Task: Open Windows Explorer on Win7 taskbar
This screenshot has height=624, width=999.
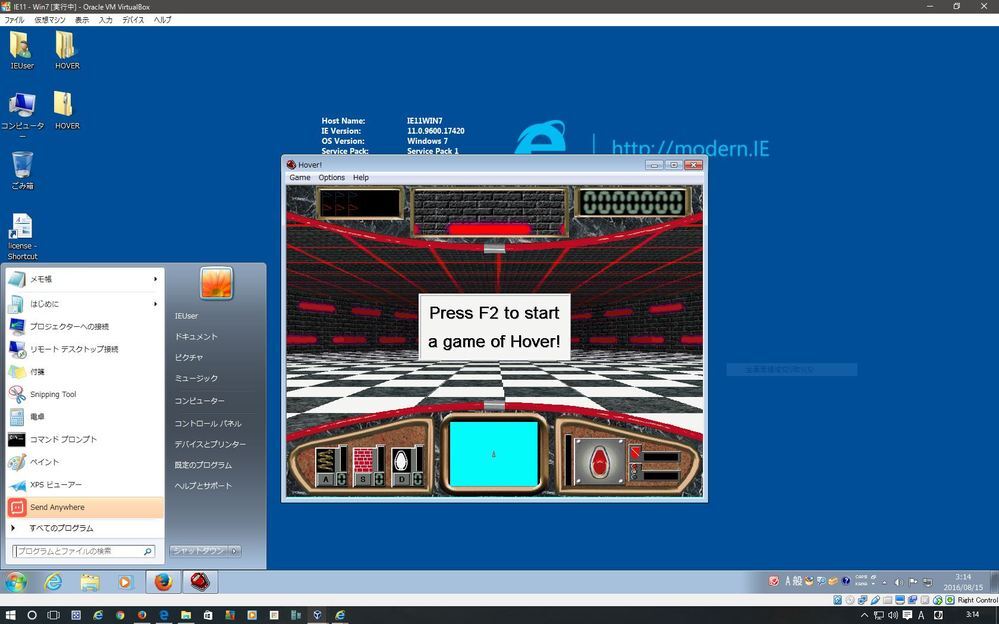Action: pyautogui.click(x=90, y=582)
